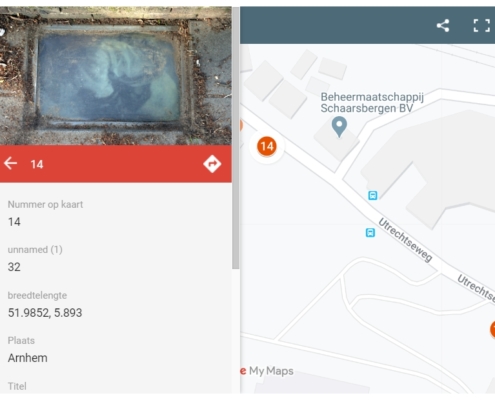
Task: Click the Beheermaatschappij Schaarsbergen BV label
Action: (x=372, y=103)
